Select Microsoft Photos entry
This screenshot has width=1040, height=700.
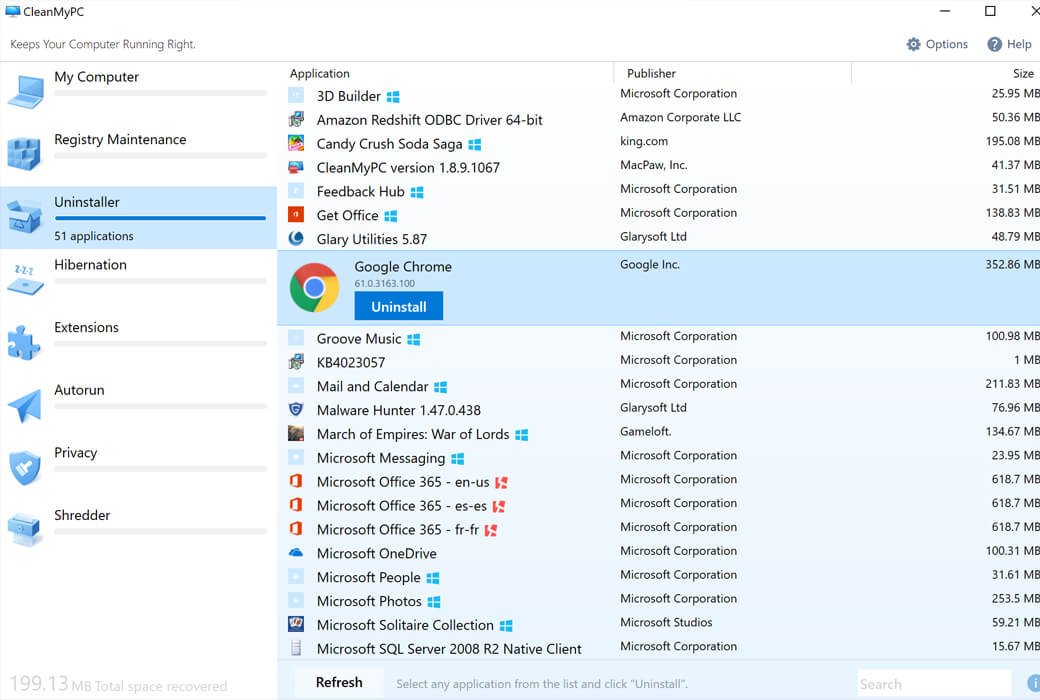659,600
